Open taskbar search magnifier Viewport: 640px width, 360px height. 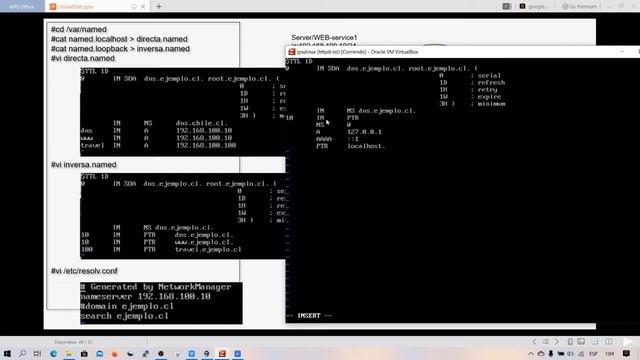click(x=22, y=353)
